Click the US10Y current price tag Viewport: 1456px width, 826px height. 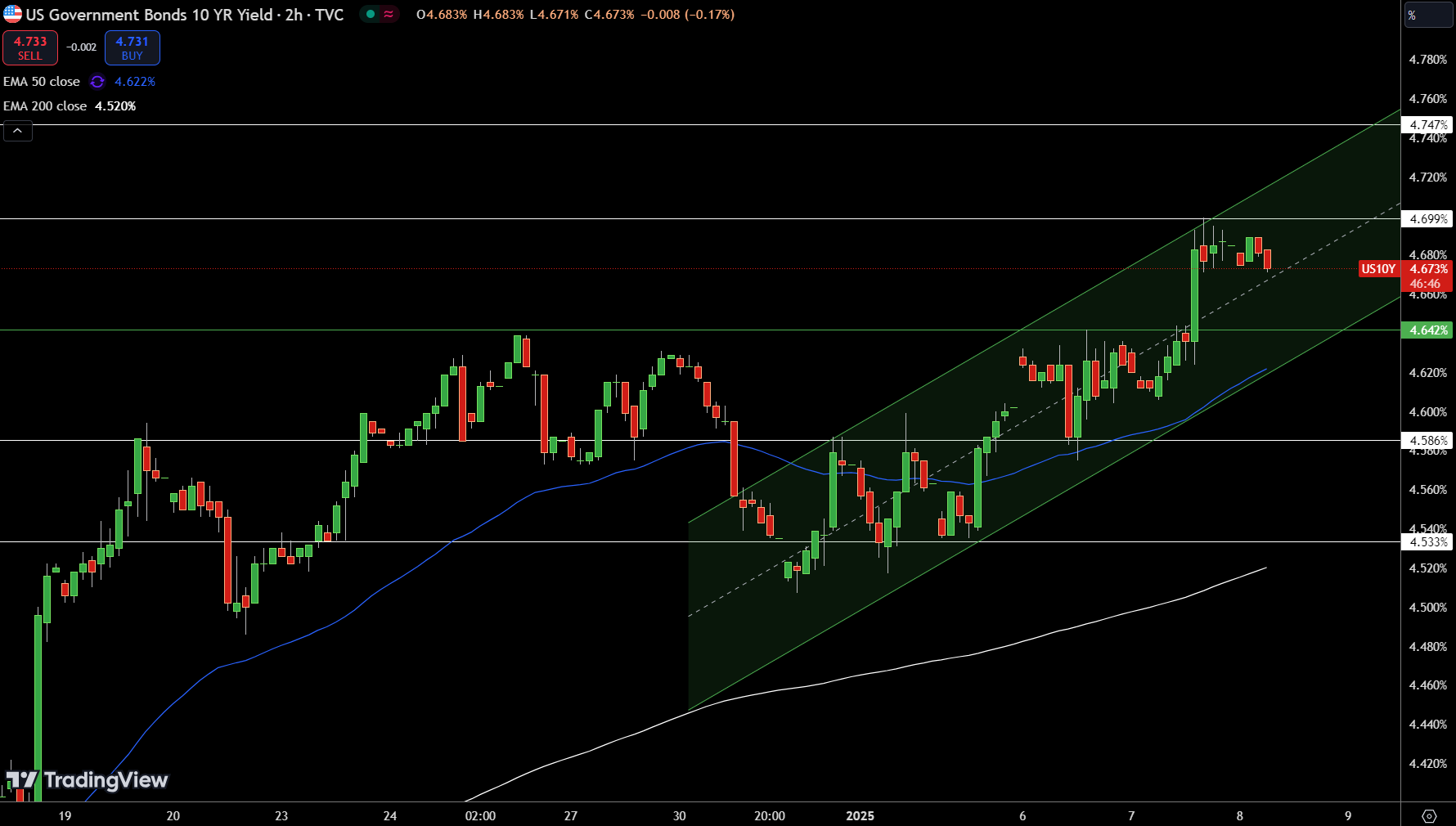coord(1378,269)
